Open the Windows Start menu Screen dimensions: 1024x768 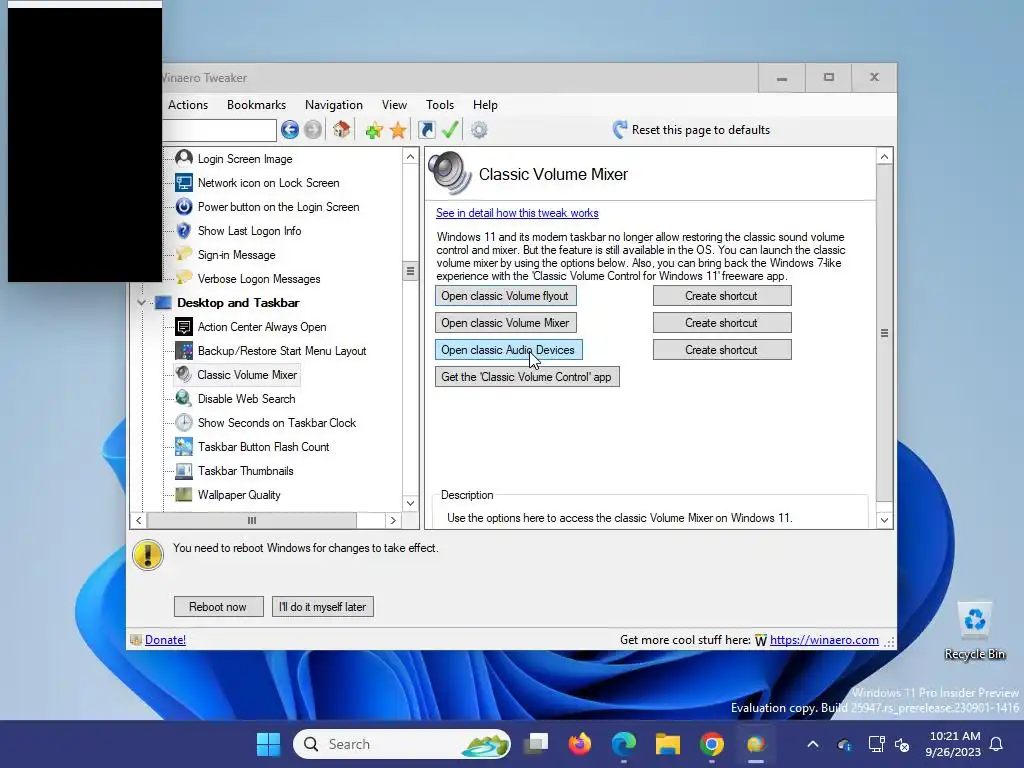pos(268,744)
